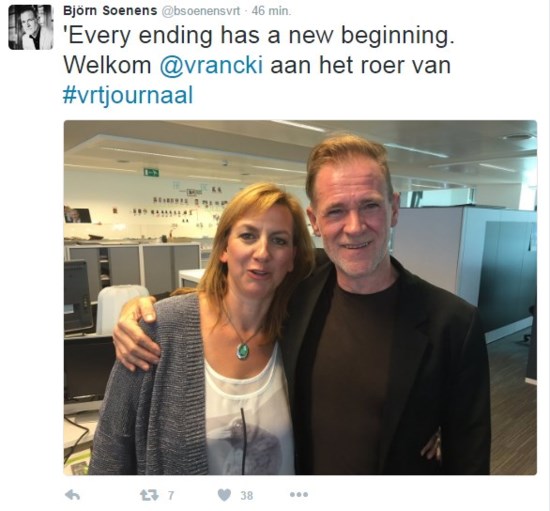The height and width of the screenshot is (511, 550).
Task: Open the #vrtjournaal hashtag search
Action: [x=128, y=95]
